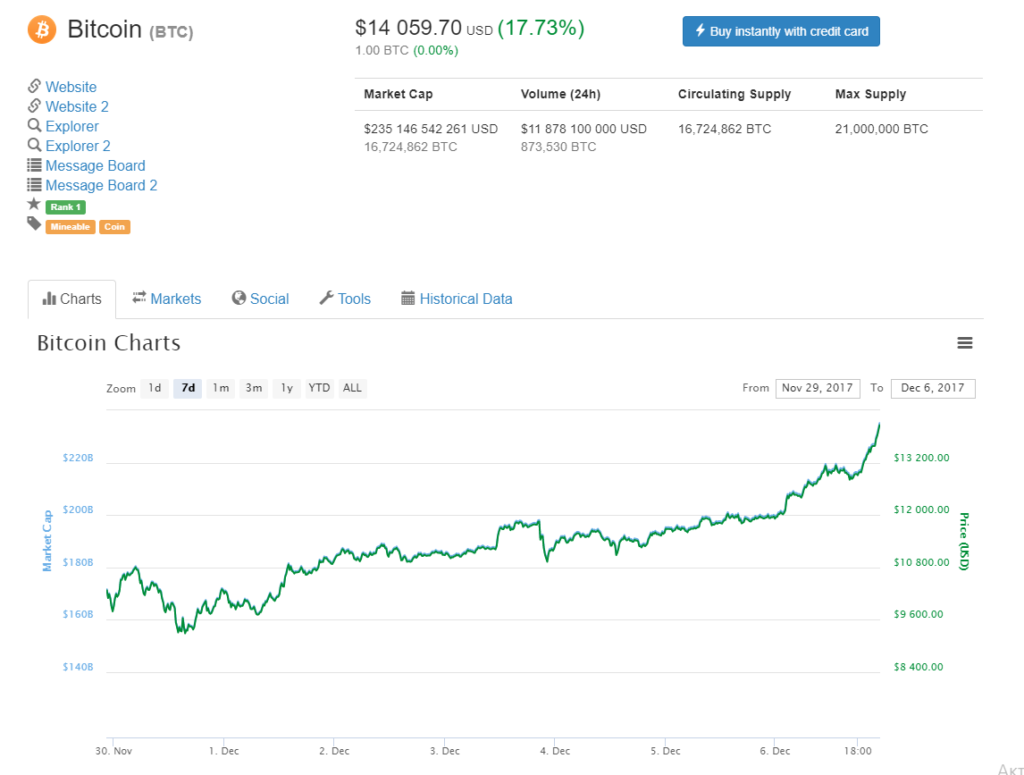Click the Max Supply column header

[871, 94]
